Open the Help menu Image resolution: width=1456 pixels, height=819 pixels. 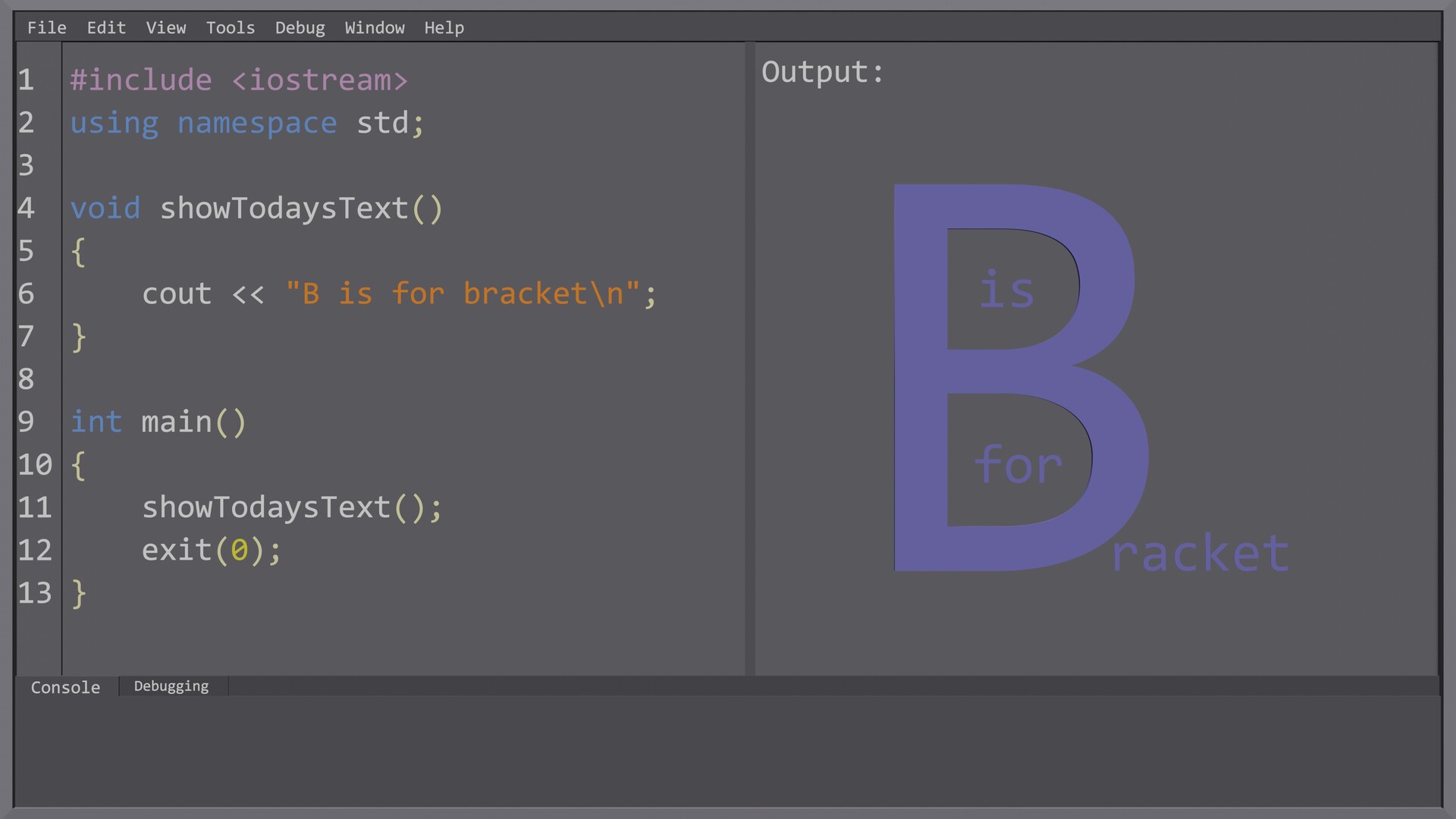click(x=444, y=27)
